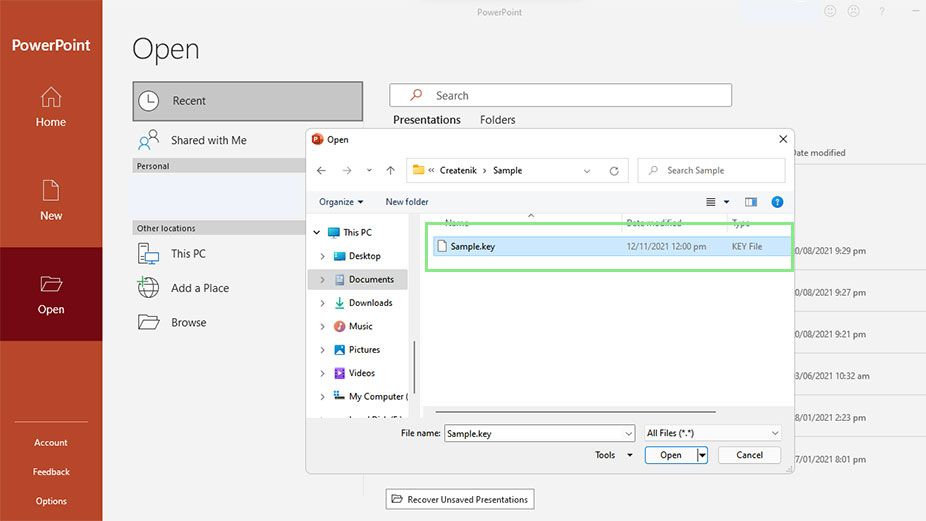Refresh the Sample folder listing
The width and height of the screenshot is (926, 521).
pyautogui.click(x=614, y=171)
